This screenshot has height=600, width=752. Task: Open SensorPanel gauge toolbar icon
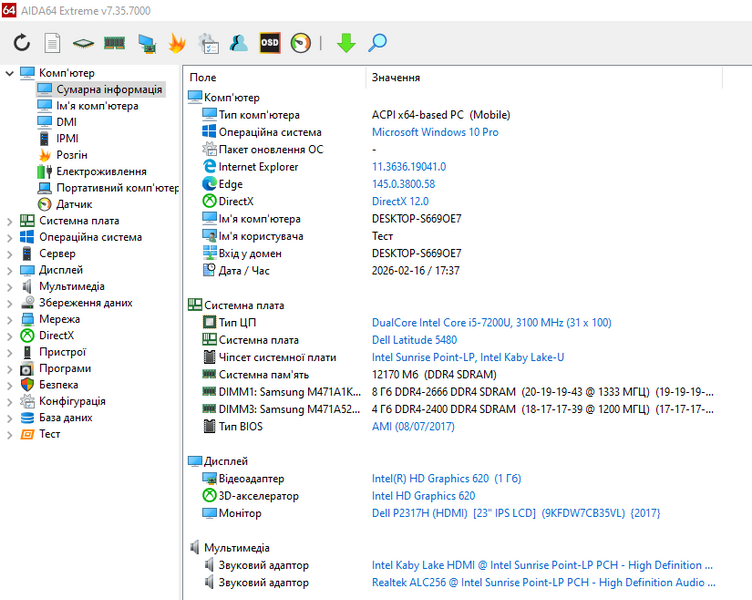[x=301, y=43]
